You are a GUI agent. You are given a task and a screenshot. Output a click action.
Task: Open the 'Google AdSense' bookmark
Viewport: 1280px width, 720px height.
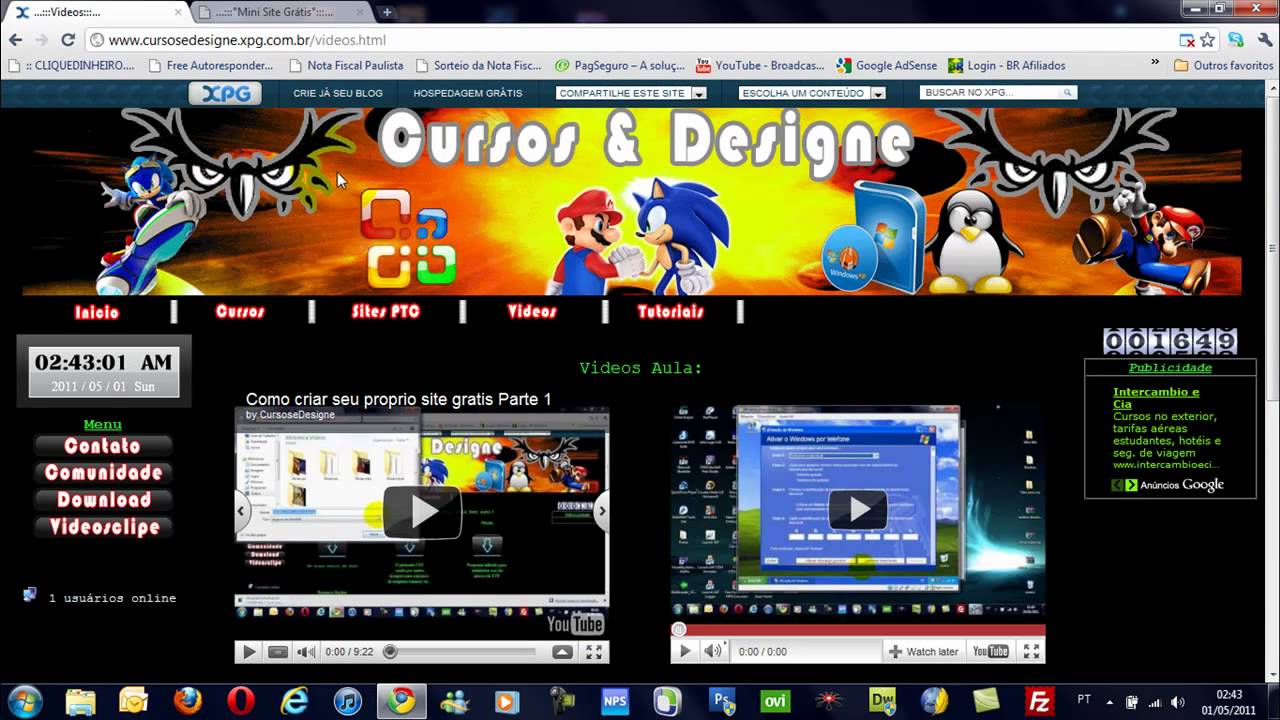[x=887, y=65]
